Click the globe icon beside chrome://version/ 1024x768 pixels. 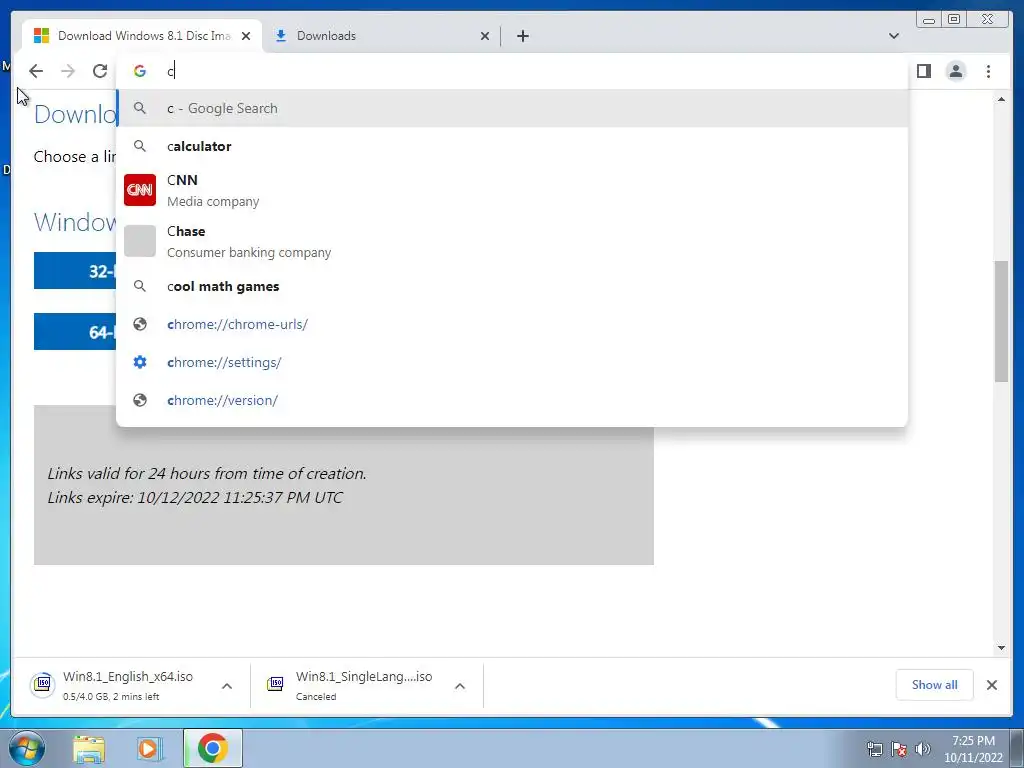click(140, 400)
